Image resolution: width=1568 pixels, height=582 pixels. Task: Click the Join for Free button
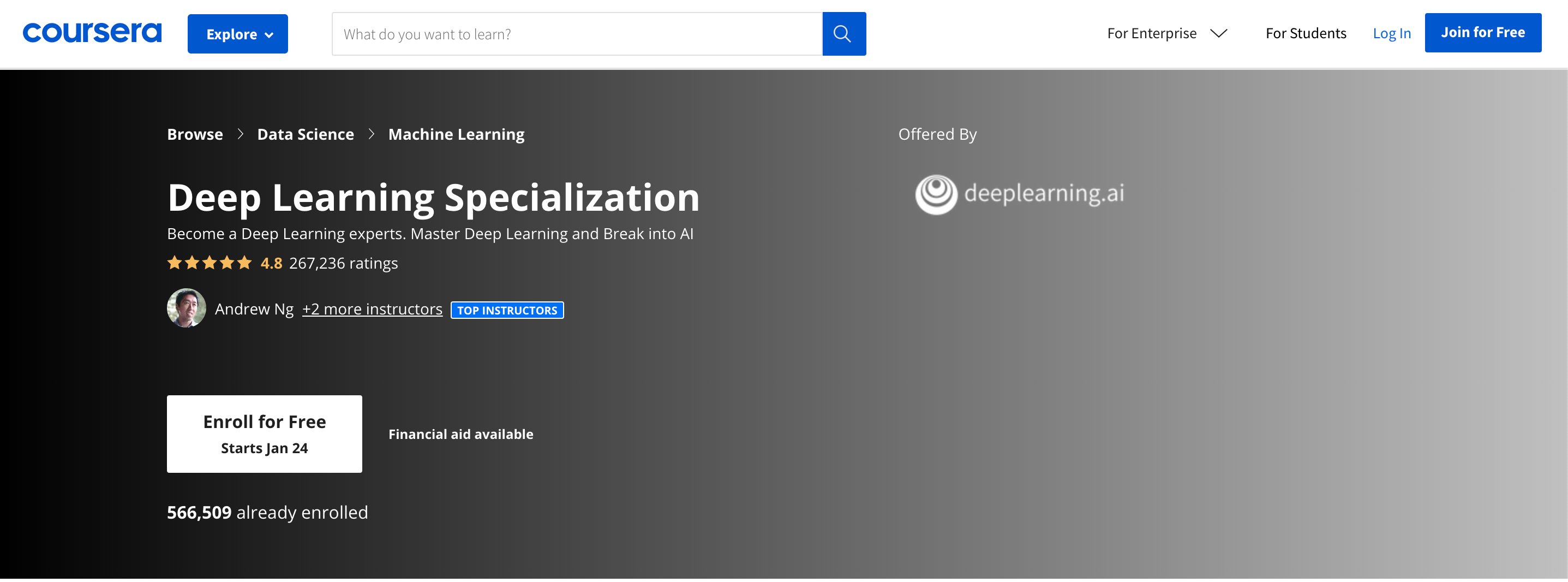1482,32
